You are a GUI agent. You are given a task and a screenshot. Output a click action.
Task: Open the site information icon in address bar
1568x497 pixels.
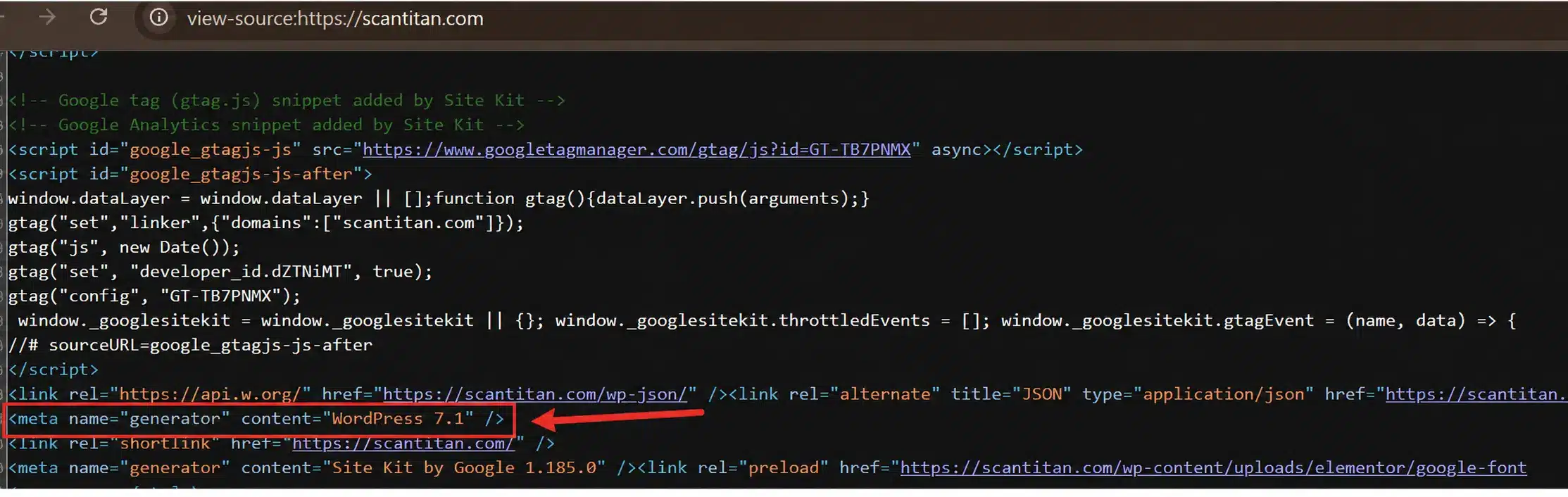(x=159, y=17)
